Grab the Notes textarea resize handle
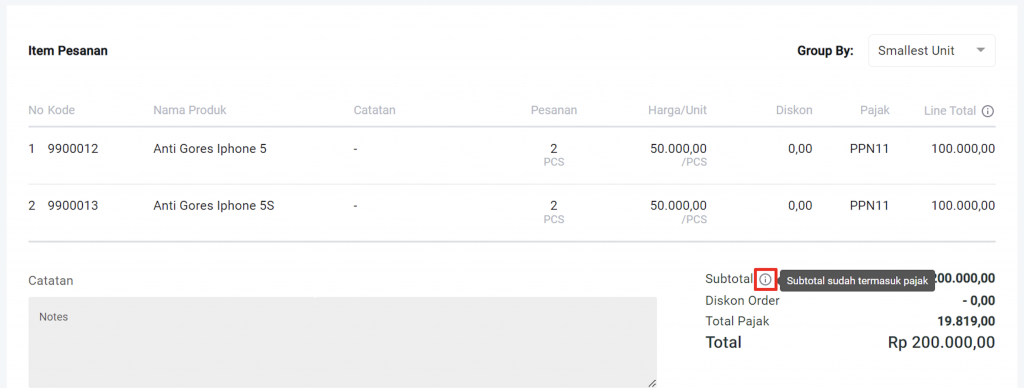The width and height of the screenshot is (1024, 388). [651, 383]
